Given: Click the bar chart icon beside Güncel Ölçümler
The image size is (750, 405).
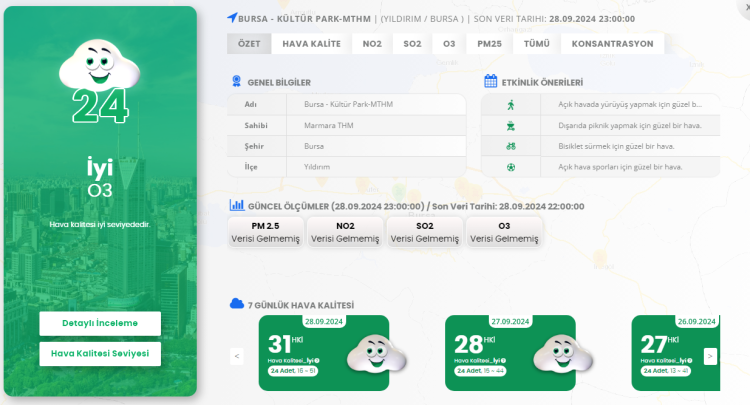Looking at the screenshot, I should pos(237,205).
